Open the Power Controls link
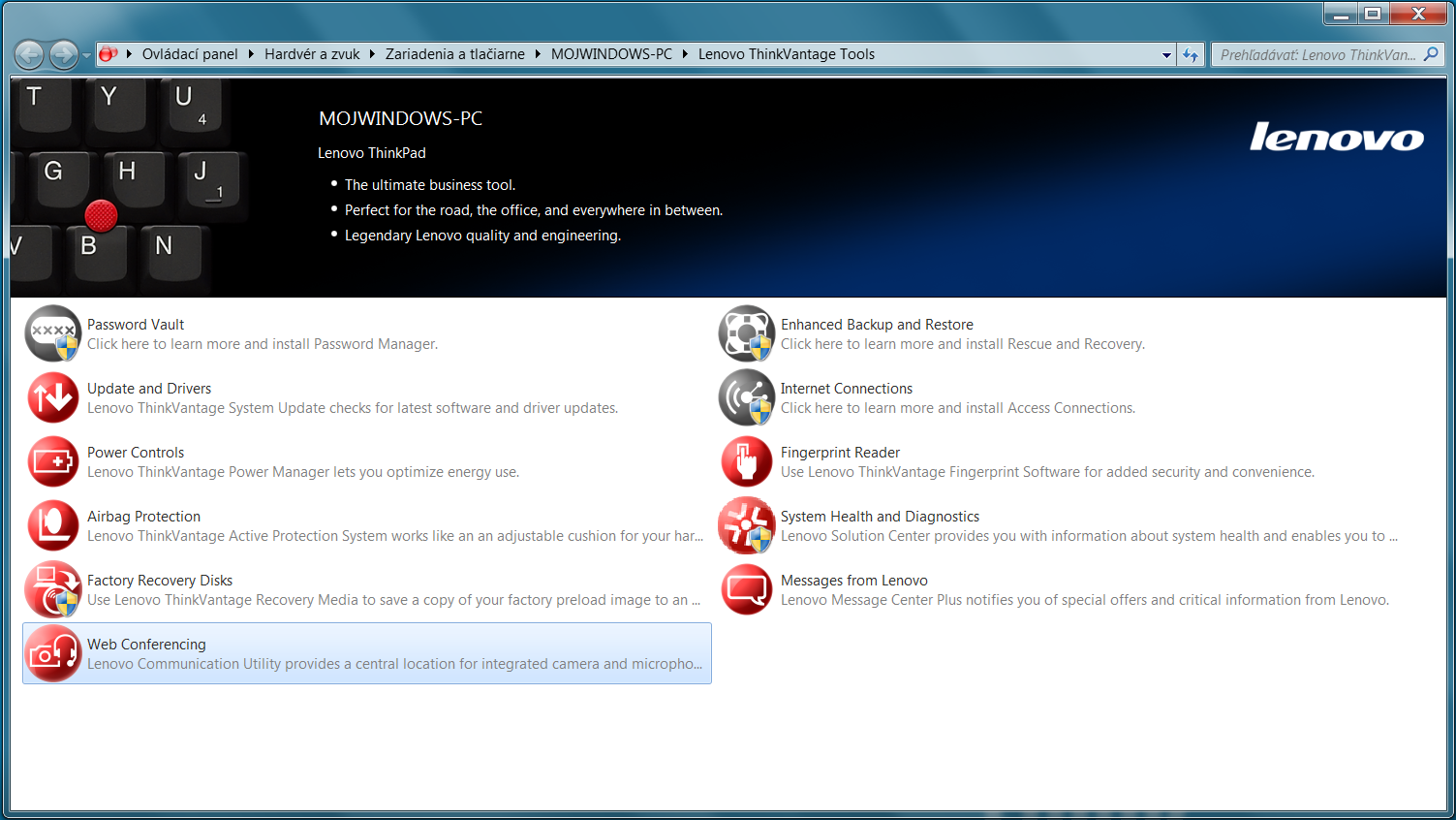The width and height of the screenshot is (1456, 820). tap(136, 453)
